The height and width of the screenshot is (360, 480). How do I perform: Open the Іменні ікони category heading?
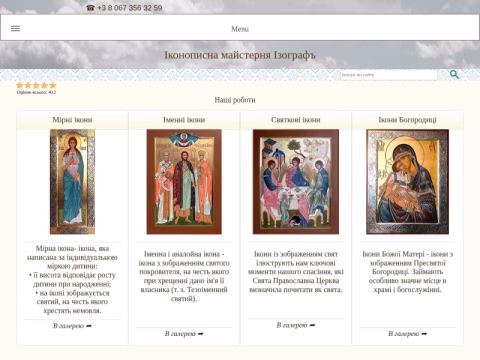point(184,120)
